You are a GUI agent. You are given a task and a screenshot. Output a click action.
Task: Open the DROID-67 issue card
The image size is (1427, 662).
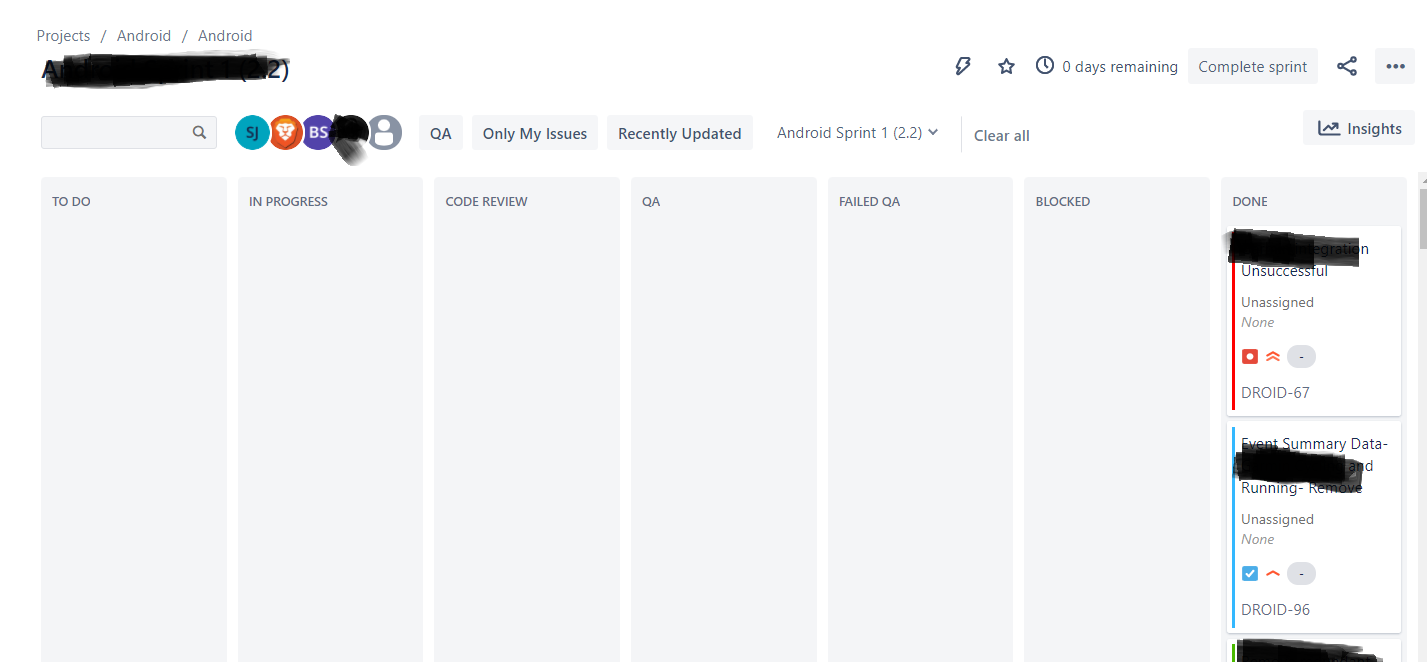click(1316, 321)
